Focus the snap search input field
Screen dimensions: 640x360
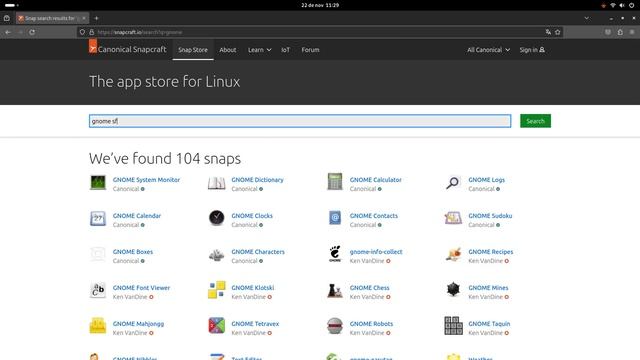point(300,121)
